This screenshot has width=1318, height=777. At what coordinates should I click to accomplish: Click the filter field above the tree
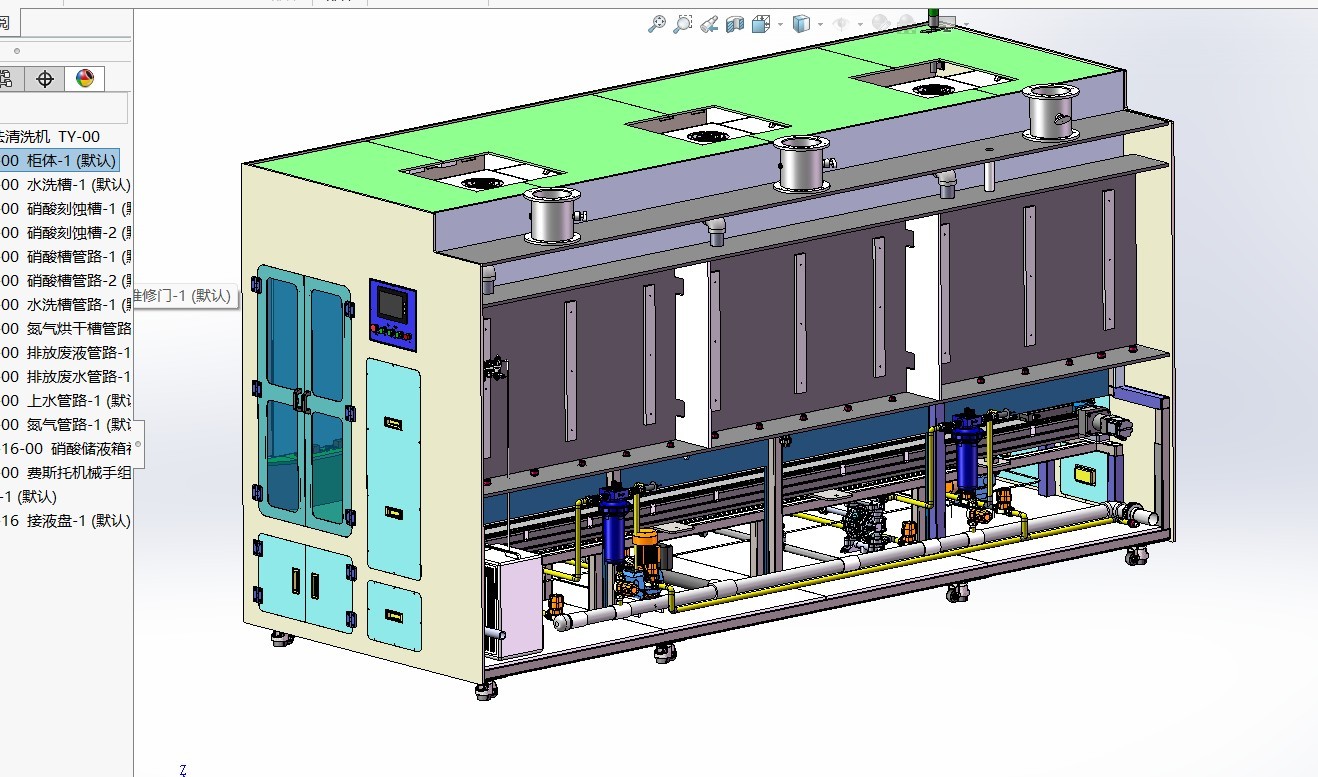[64, 108]
